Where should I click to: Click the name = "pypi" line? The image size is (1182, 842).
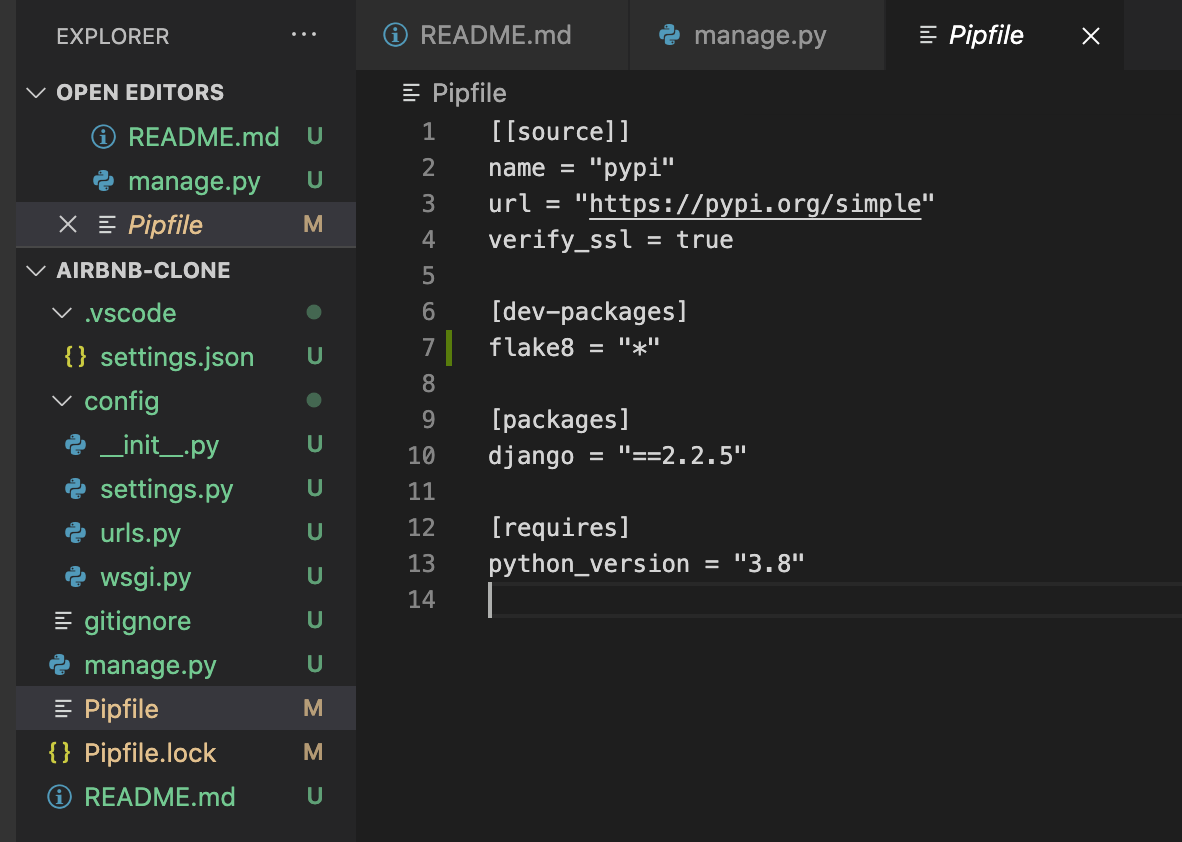click(x=581, y=167)
